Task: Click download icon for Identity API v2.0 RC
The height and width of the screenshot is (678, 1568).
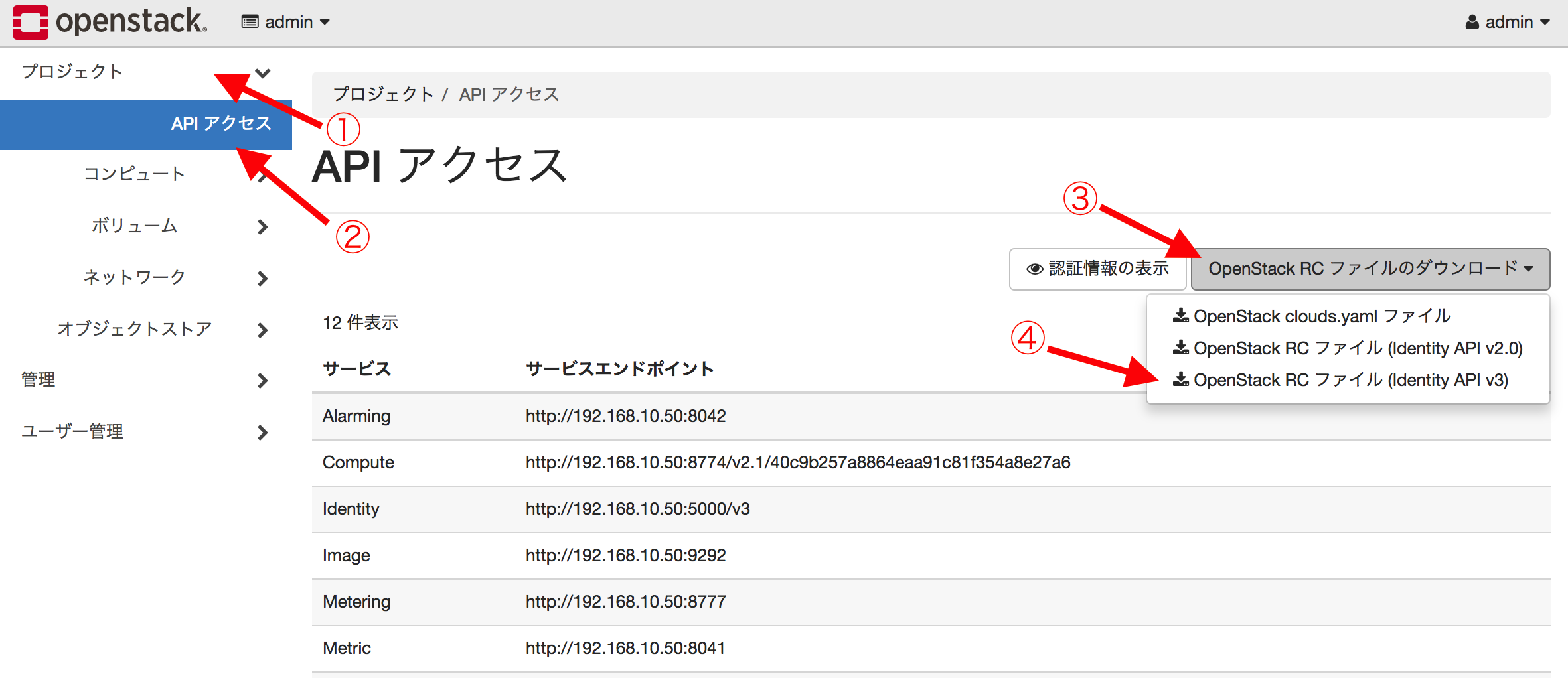Action: tap(1180, 348)
